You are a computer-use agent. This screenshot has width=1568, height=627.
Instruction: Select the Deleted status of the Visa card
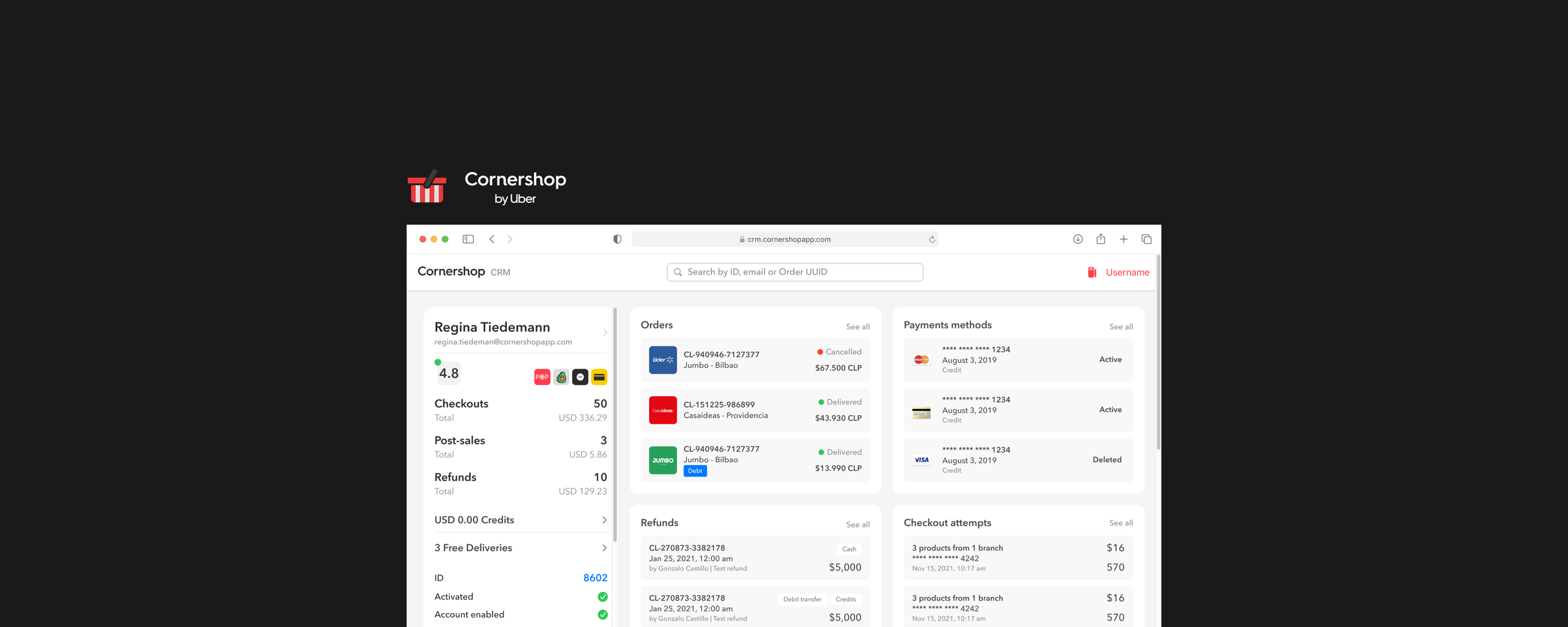[1107, 460]
